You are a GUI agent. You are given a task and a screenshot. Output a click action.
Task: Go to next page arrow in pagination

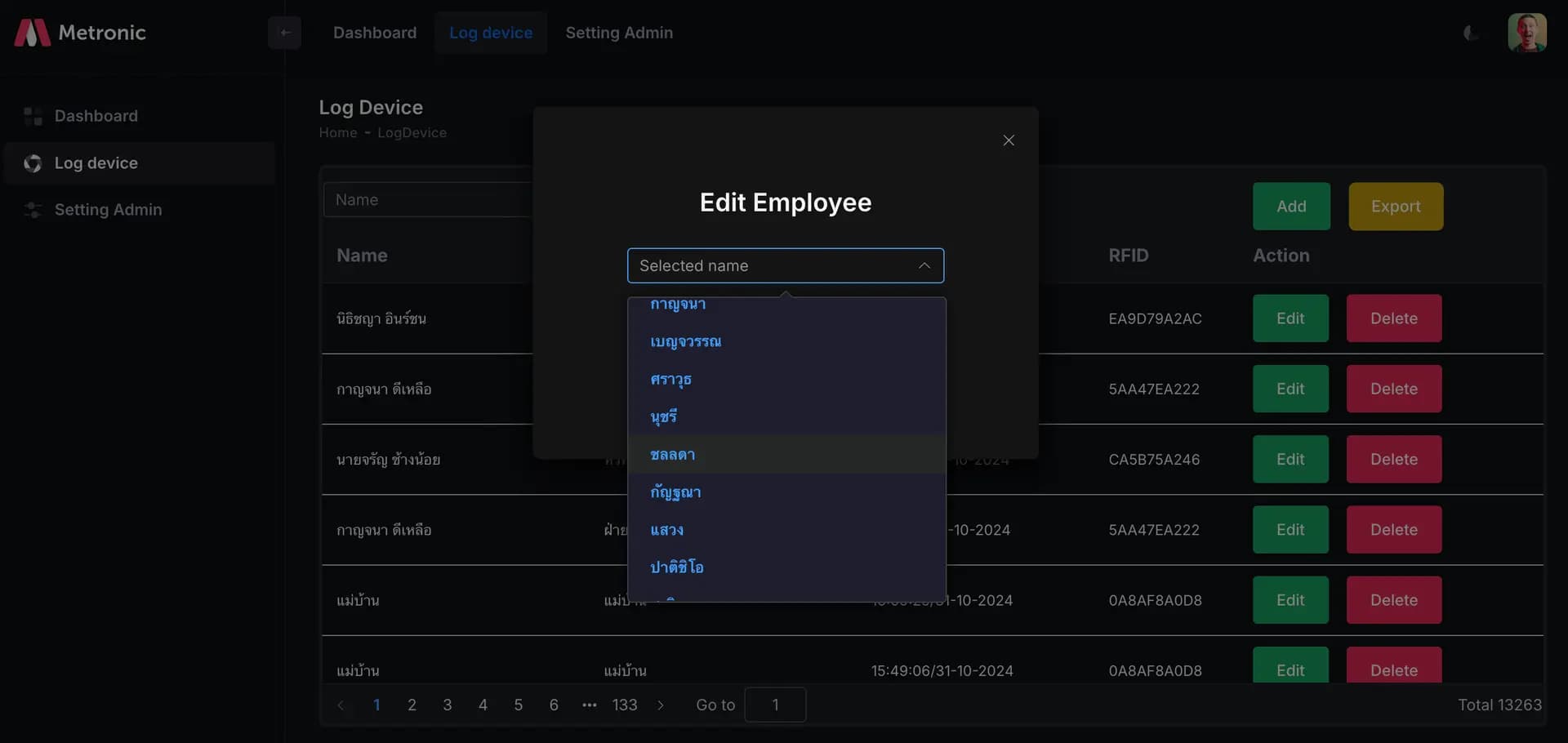pos(661,705)
